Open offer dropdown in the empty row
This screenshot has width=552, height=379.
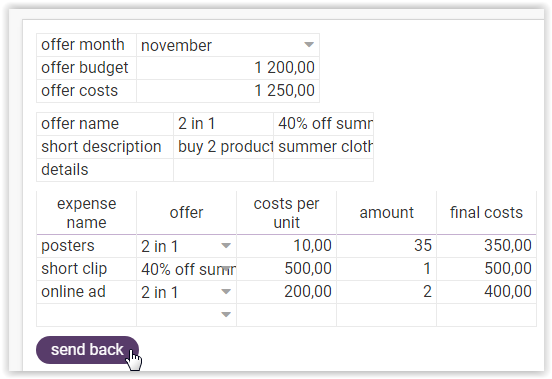tap(226, 314)
